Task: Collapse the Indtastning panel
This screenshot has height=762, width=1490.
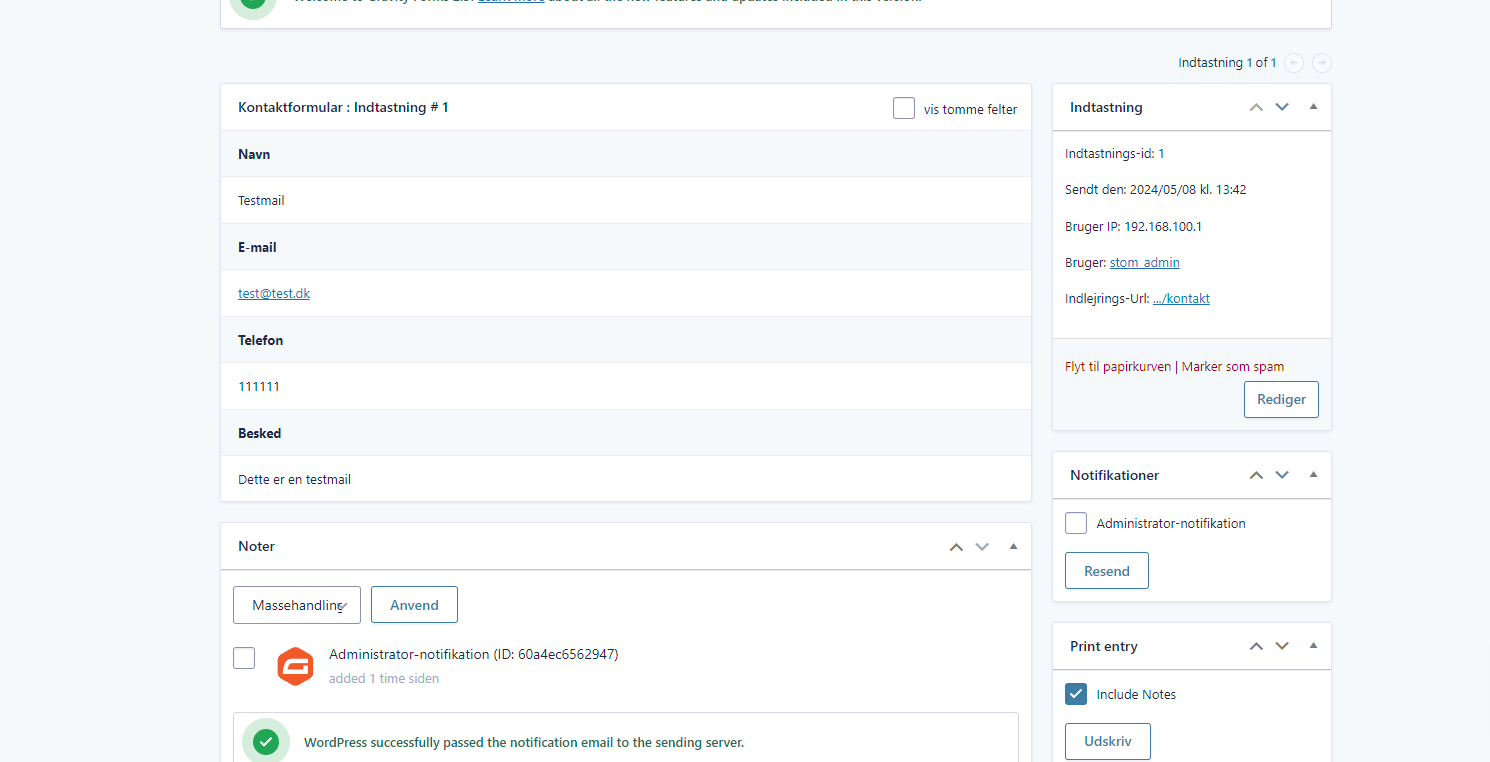Action: (x=1314, y=107)
